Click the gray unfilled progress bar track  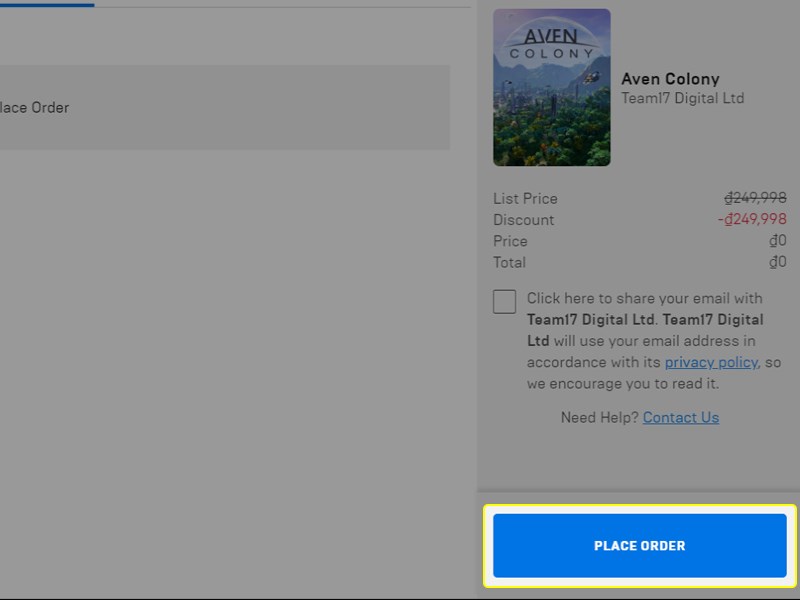tap(282, 7)
